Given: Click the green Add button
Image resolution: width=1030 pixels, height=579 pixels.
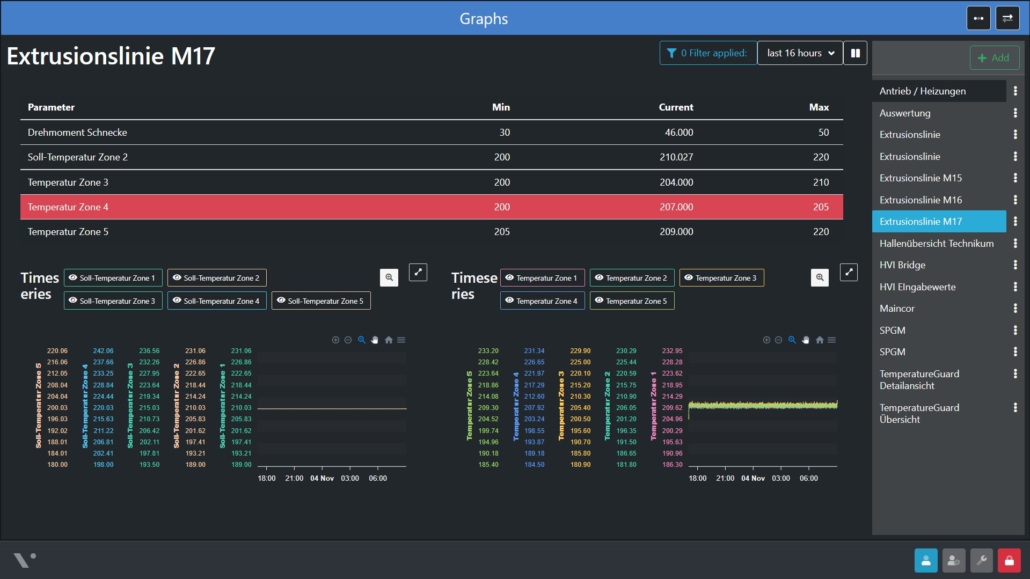Looking at the screenshot, I should point(994,58).
